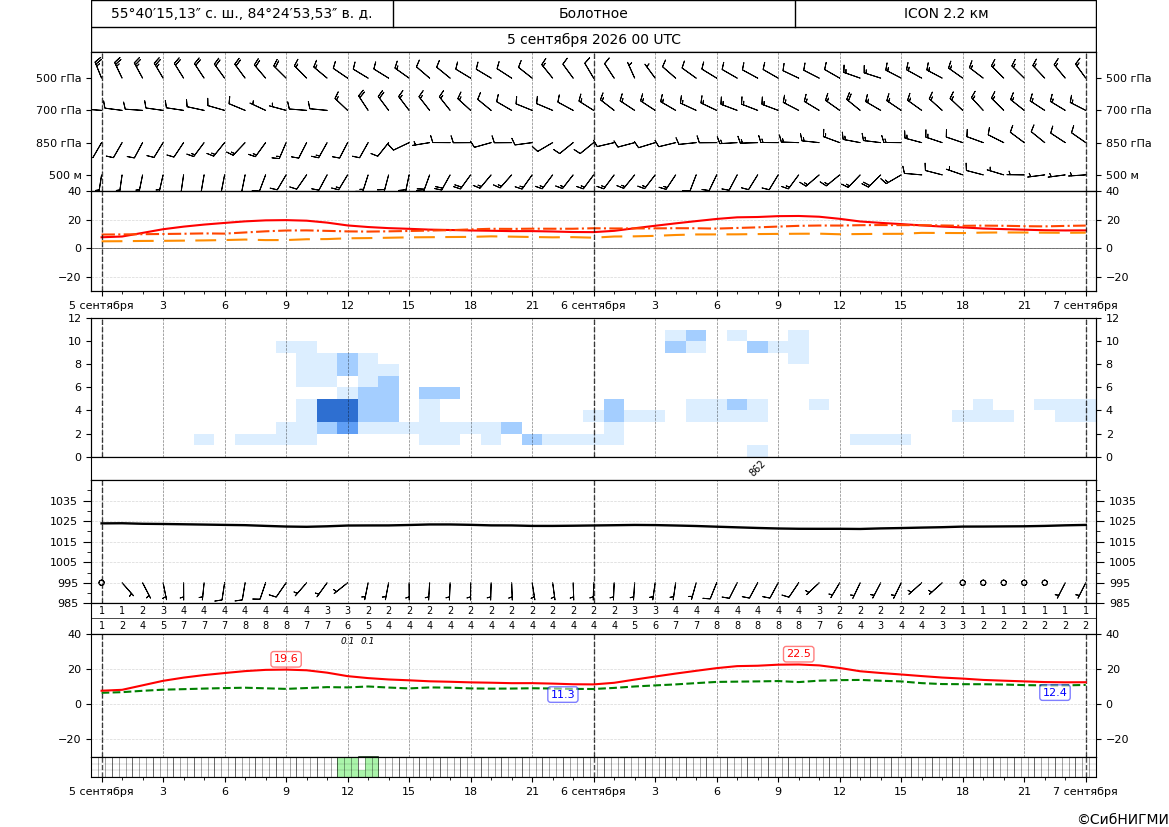The width and height of the screenshot is (1169, 827).
Task: Click the coordinates cell in the header
Action: coord(242,13)
